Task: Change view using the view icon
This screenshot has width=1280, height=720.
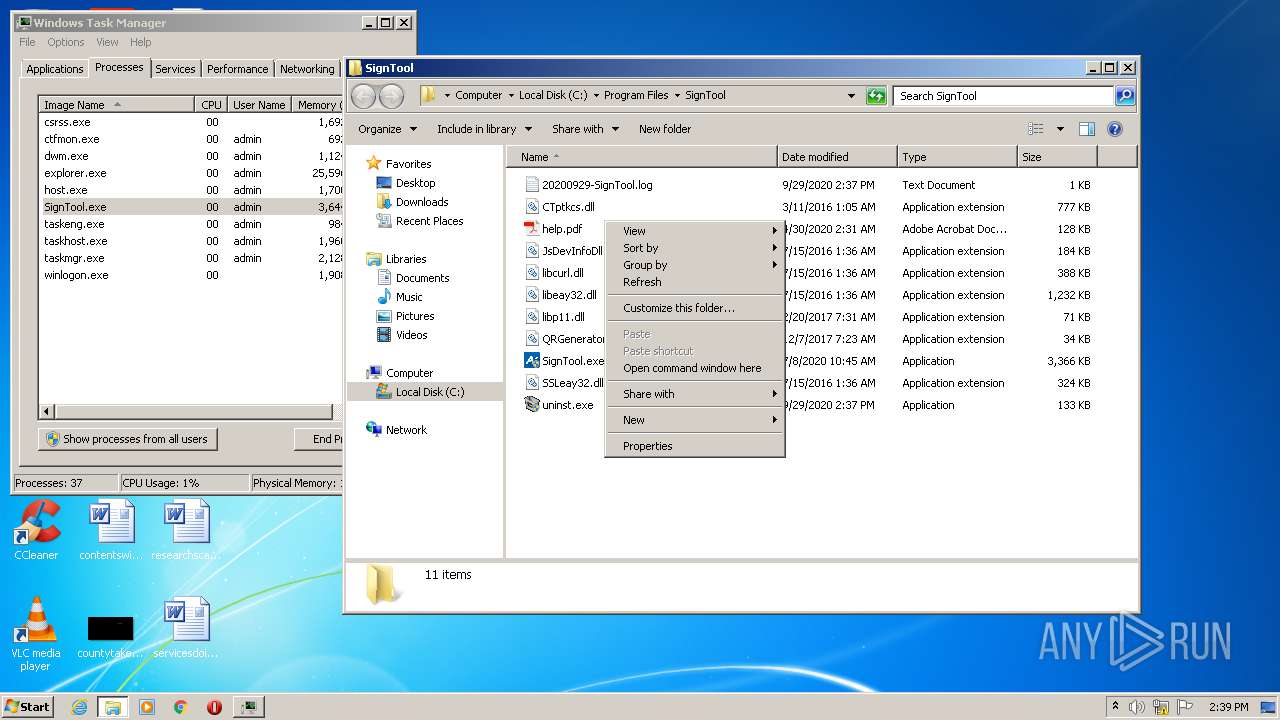Action: pos(1036,129)
